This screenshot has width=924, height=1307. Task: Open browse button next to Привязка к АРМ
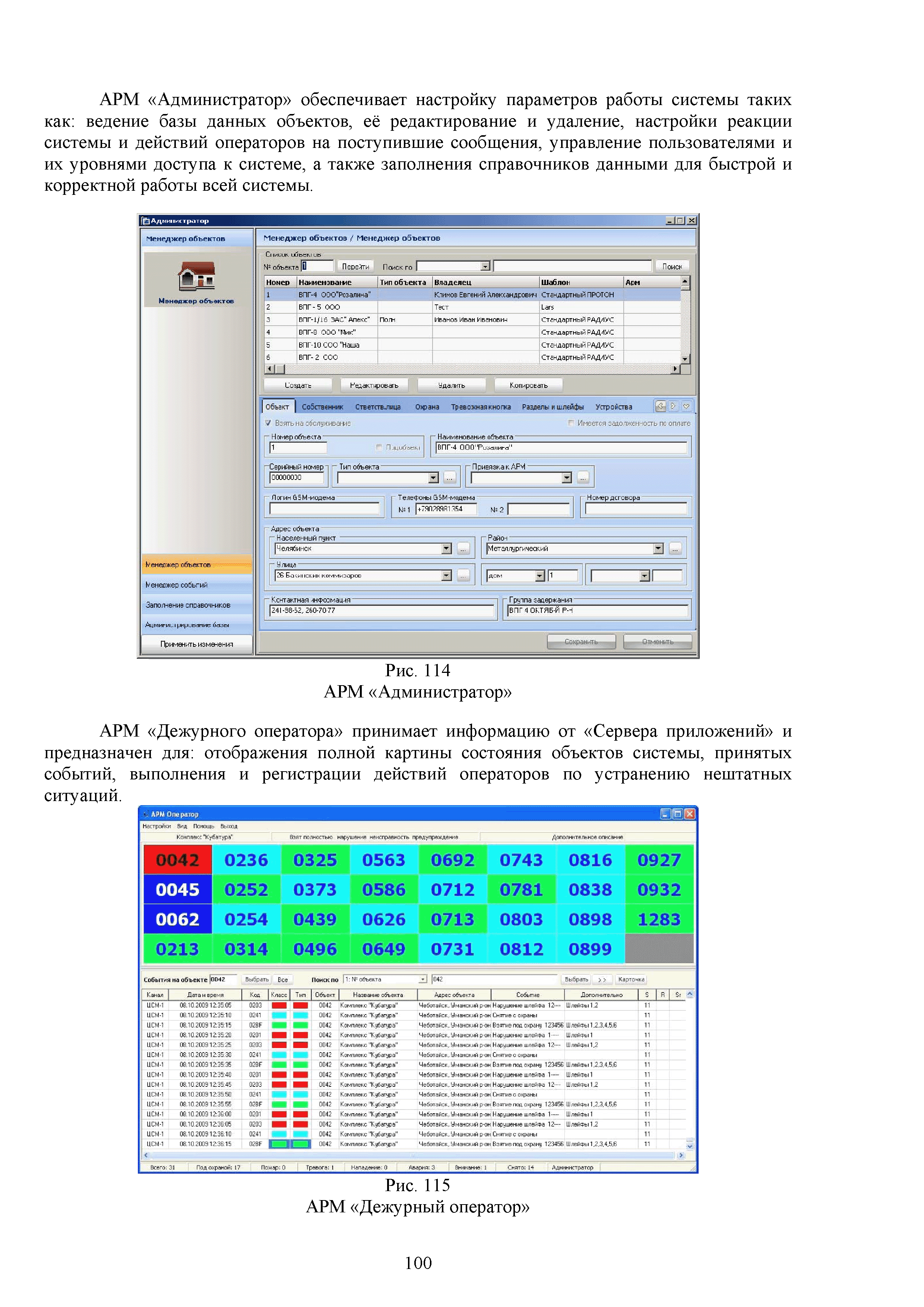pyautogui.click(x=583, y=478)
